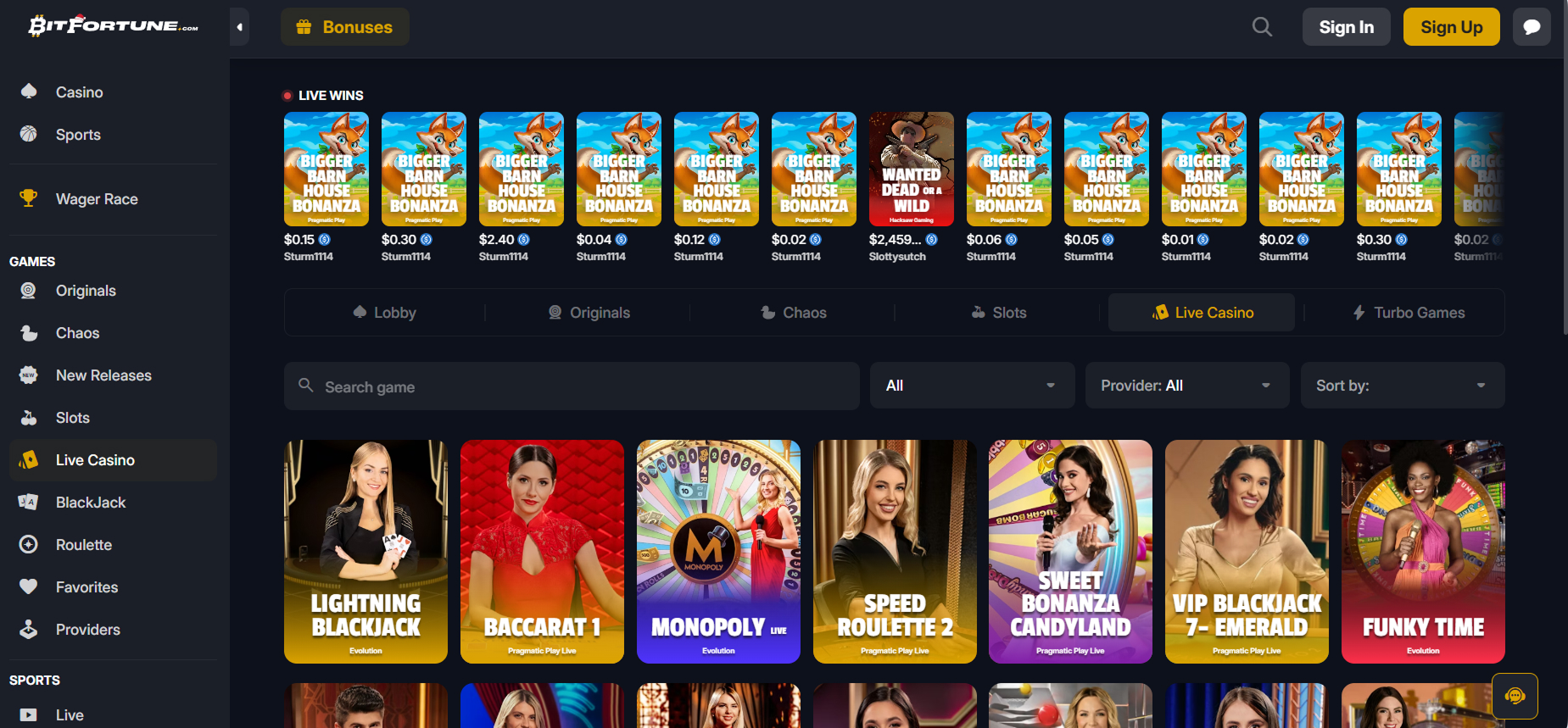Viewport: 1568px width, 728px height.
Task: Open the live support chat widget
Action: click(1515, 696)
